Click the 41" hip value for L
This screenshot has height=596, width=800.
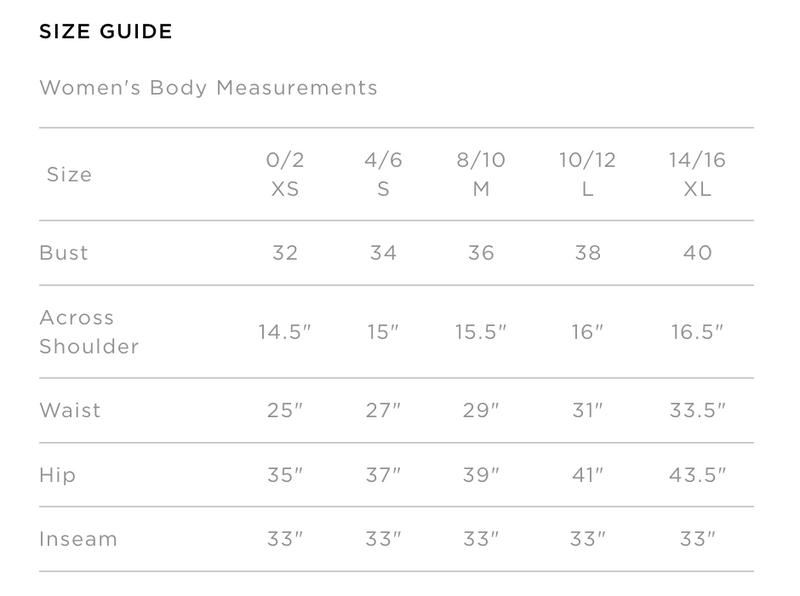click(587, 475)
